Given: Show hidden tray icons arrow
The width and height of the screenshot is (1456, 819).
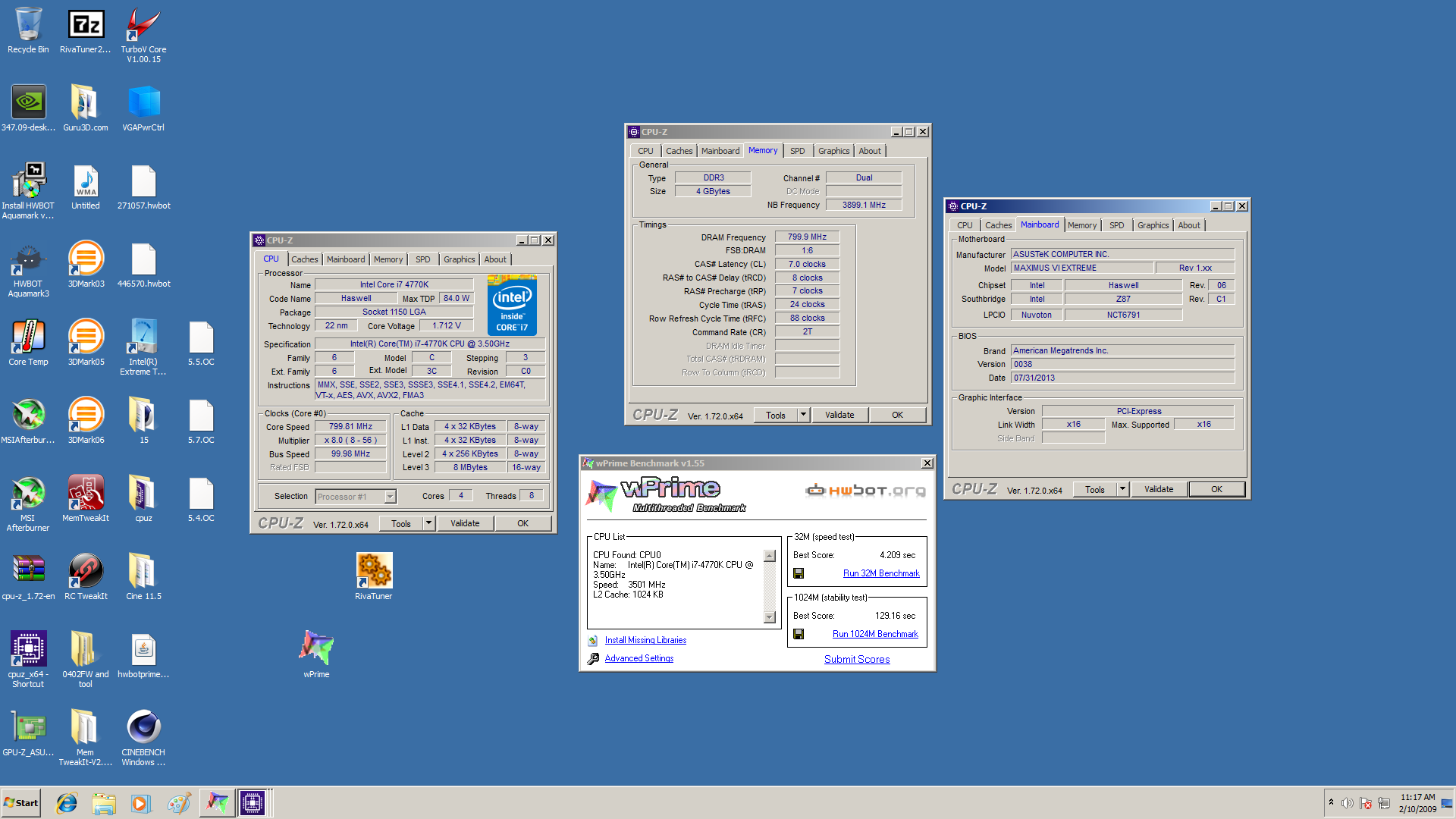Looking at the screenshot, I should 1331,802.
